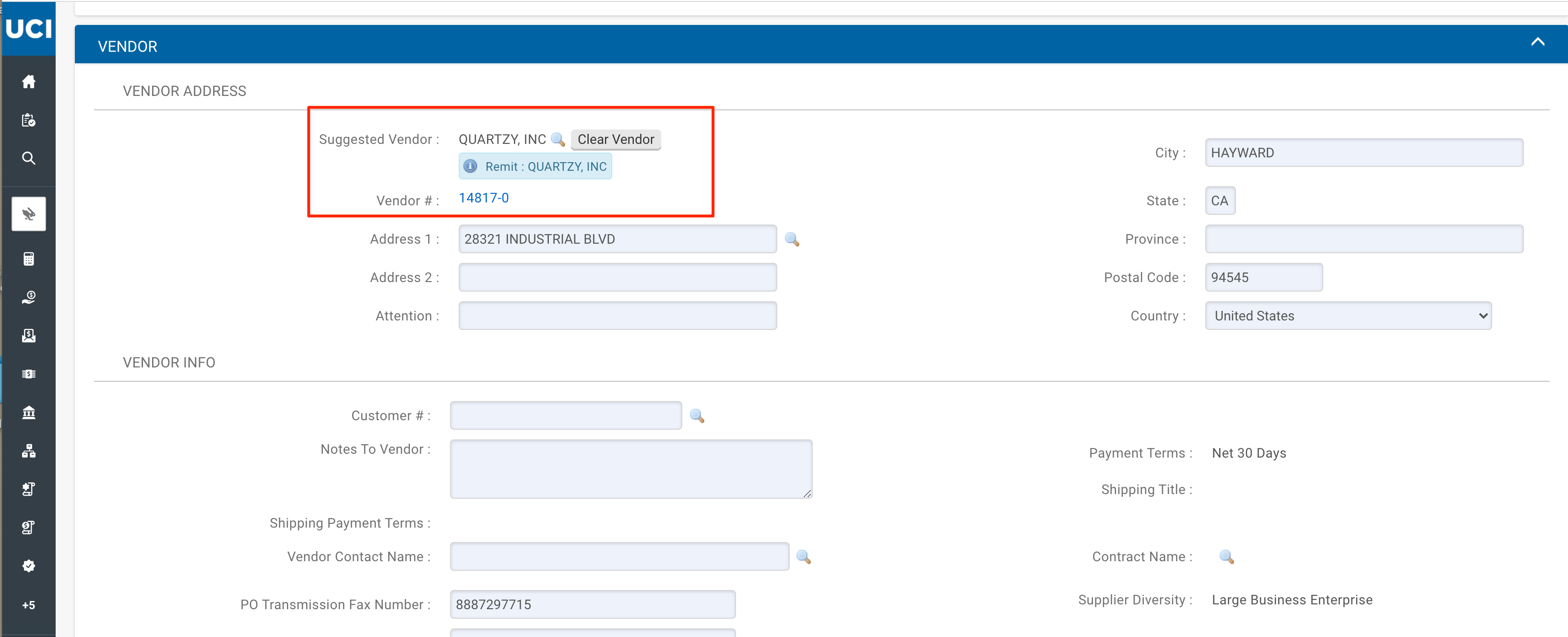
Task: Click the PO Transmission Fax Number field
Action: [x=592, y=605]
